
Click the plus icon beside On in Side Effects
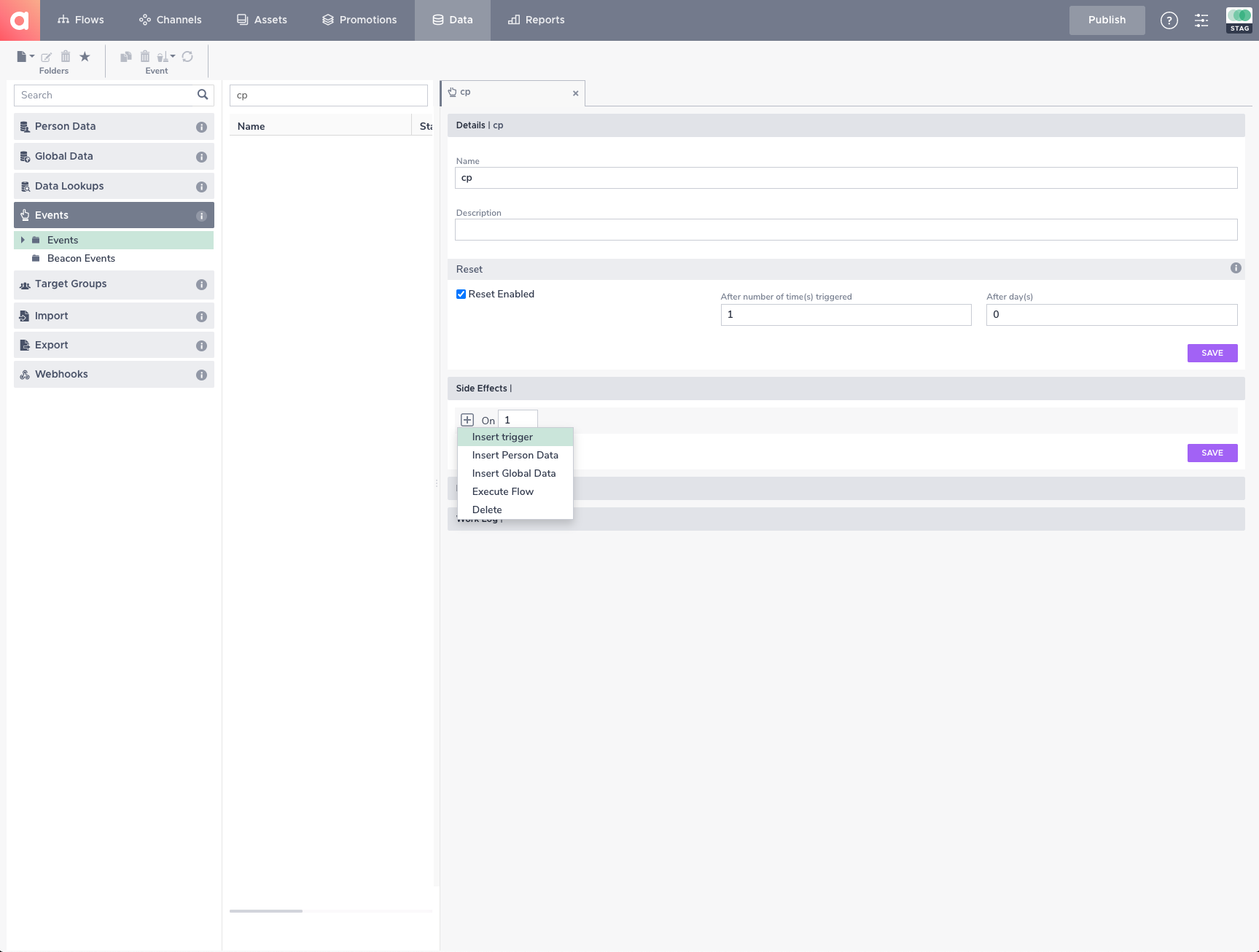(467, 420)
